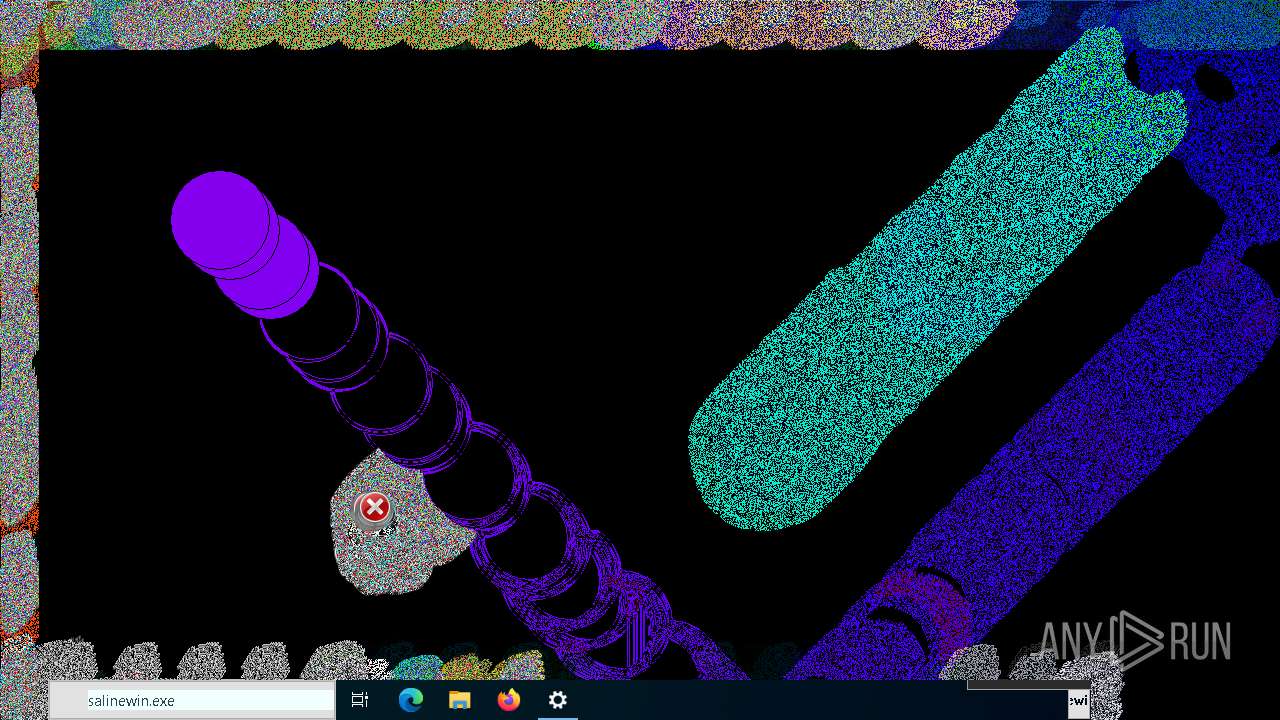The image size is (1280, 720).
Task: Click the taskbar search box containing salinewin.exe
Action: click(192, 700)
